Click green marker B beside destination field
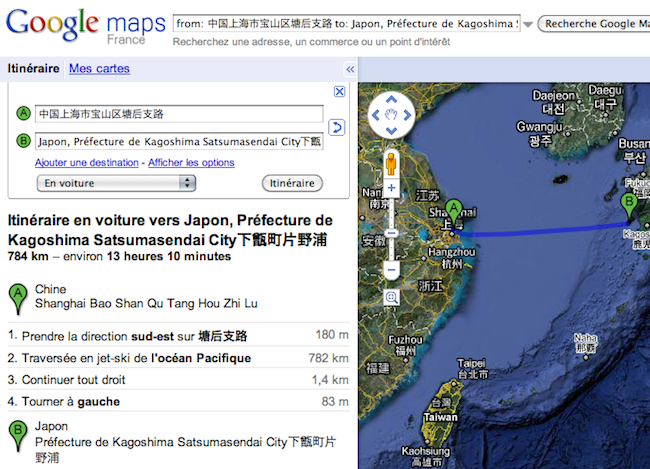 (x=24, y=141)
